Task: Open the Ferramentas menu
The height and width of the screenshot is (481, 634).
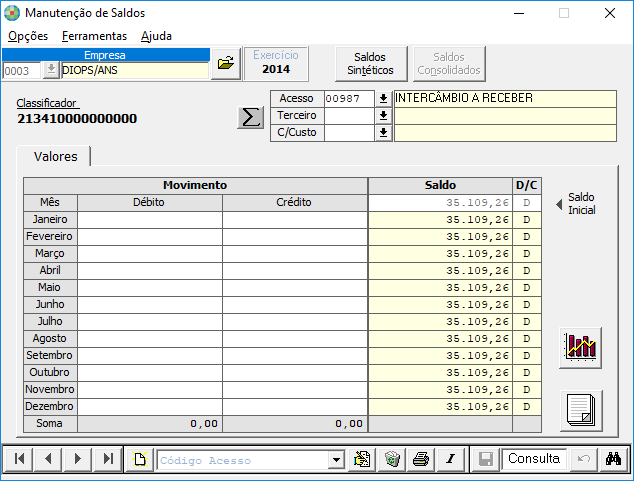Action: 94,36
